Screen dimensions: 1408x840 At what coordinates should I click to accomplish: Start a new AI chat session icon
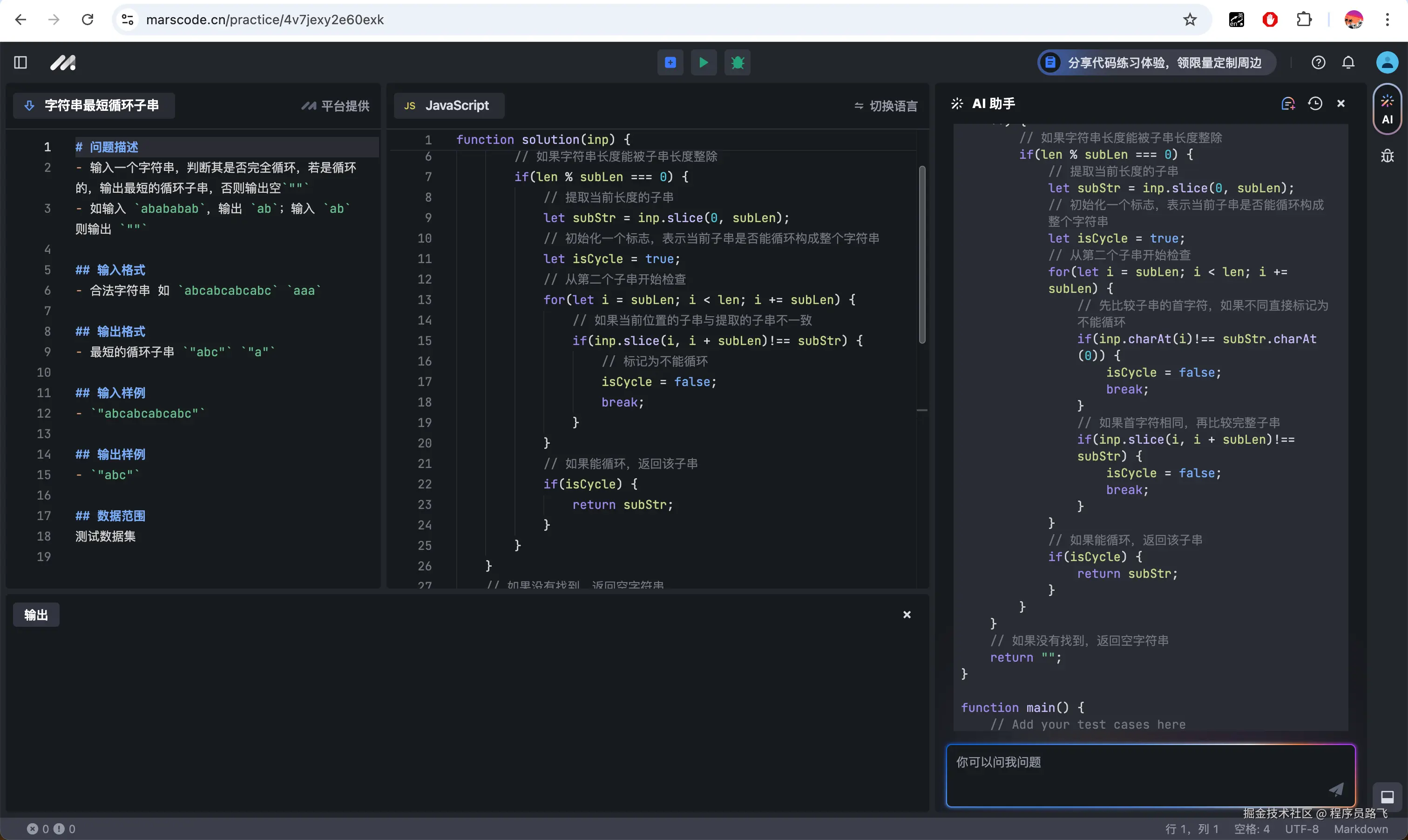[x=1288, y=103]
